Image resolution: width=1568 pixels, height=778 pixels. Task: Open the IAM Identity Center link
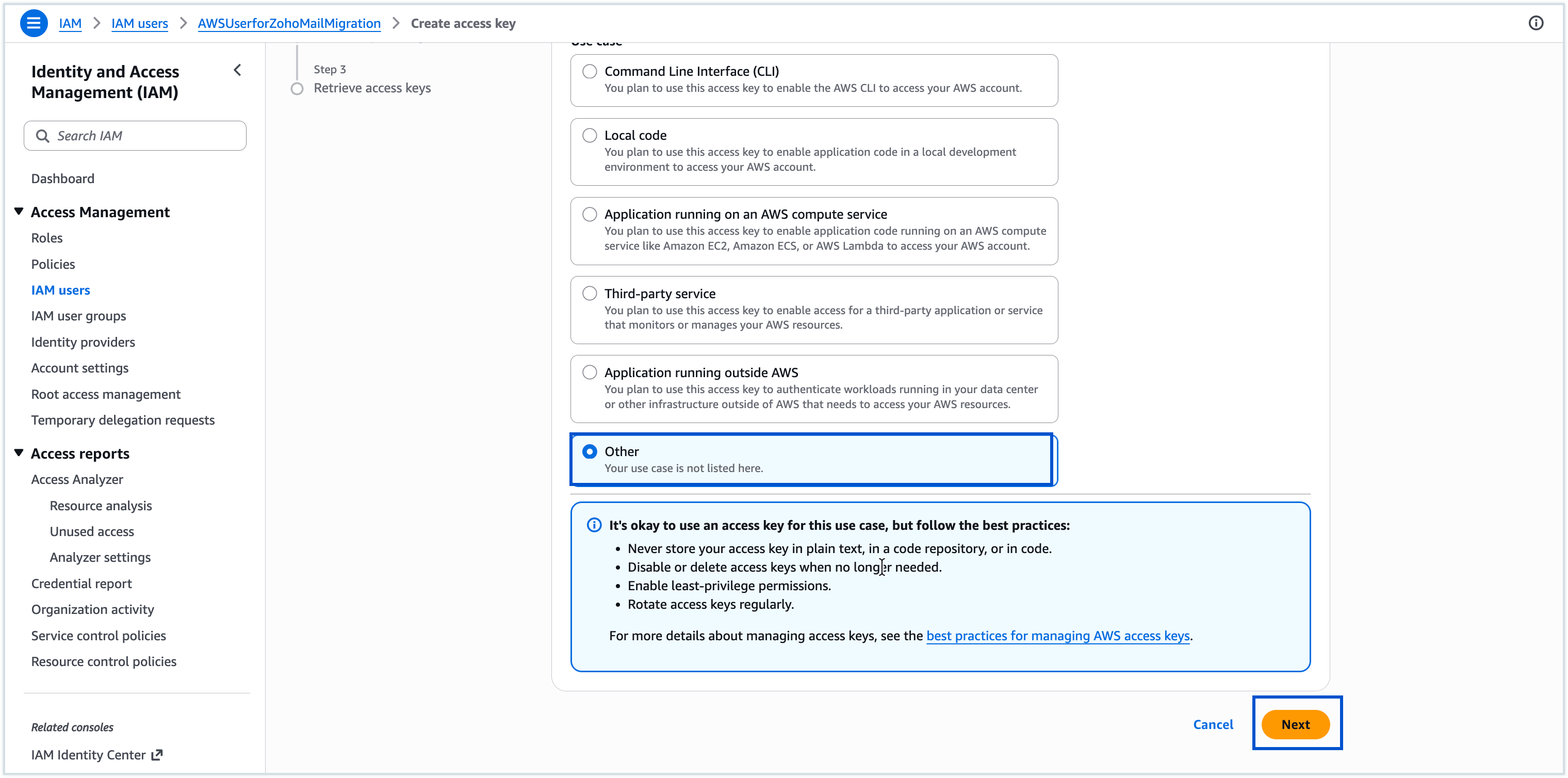88,755
